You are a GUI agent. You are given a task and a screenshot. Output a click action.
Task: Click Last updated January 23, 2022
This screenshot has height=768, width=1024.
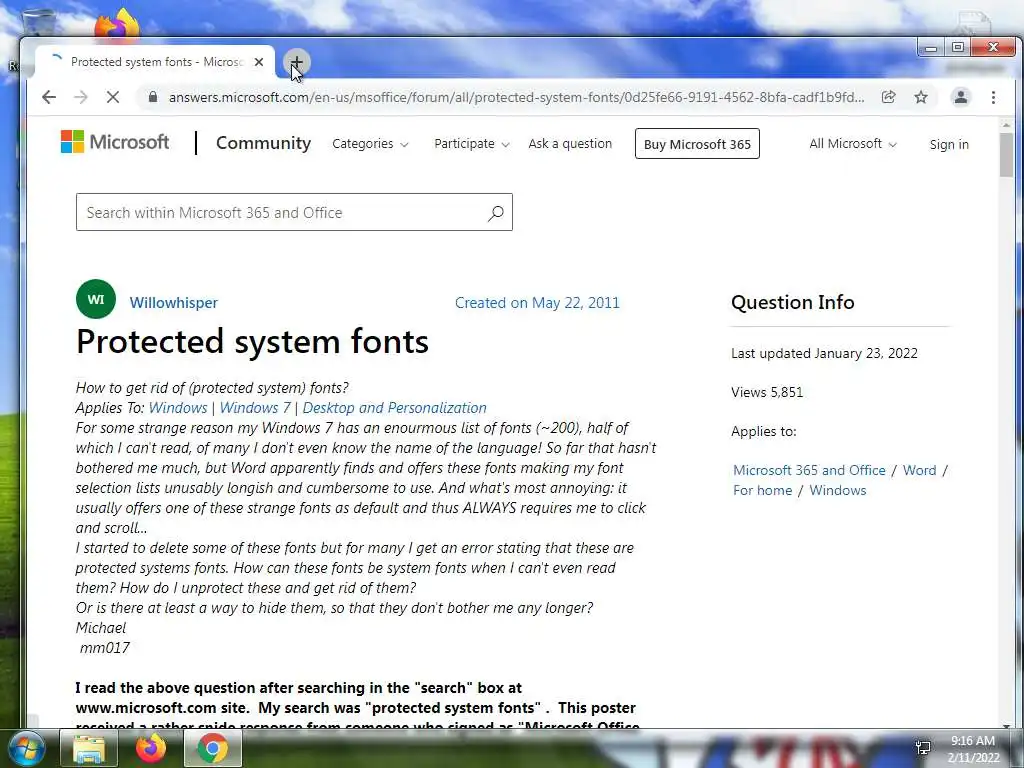coord(824,353)
